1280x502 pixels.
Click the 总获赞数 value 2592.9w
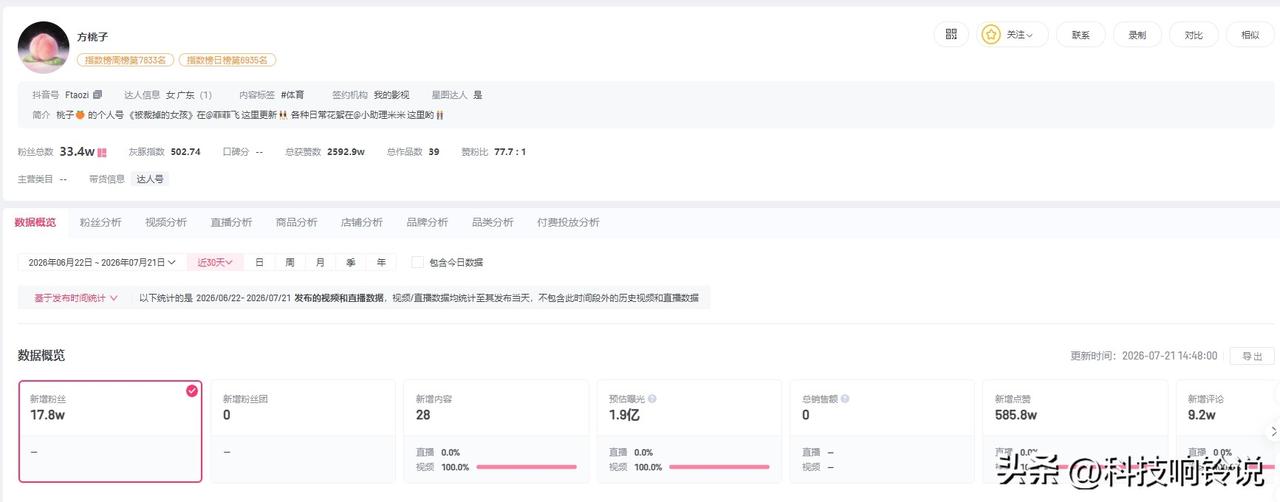click(346, 152)
